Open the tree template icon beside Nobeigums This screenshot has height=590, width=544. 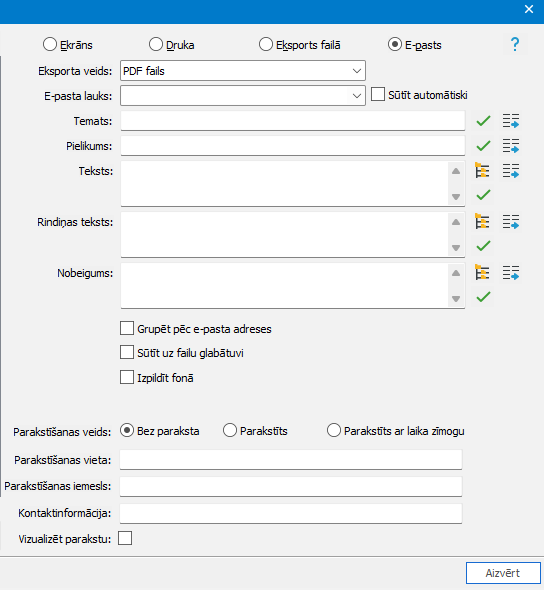pos(482,273)
